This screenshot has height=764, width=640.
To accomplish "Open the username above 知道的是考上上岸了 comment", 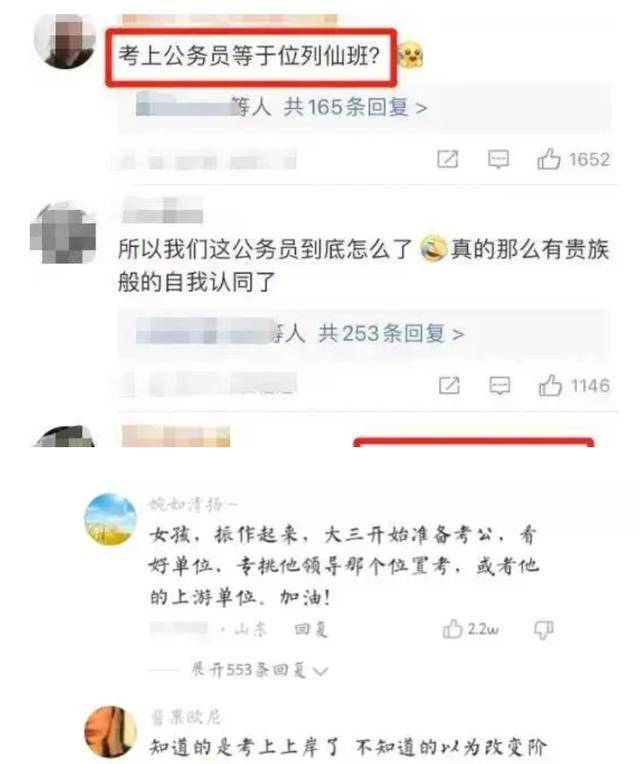I will click(x=185, y=717).
